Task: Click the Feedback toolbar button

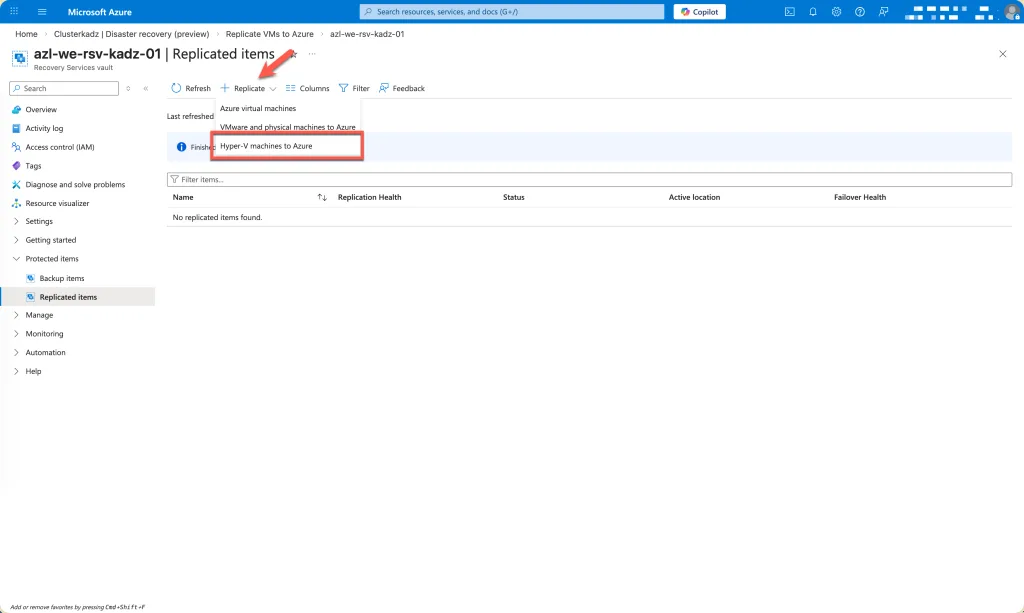Action: point(402,88)
